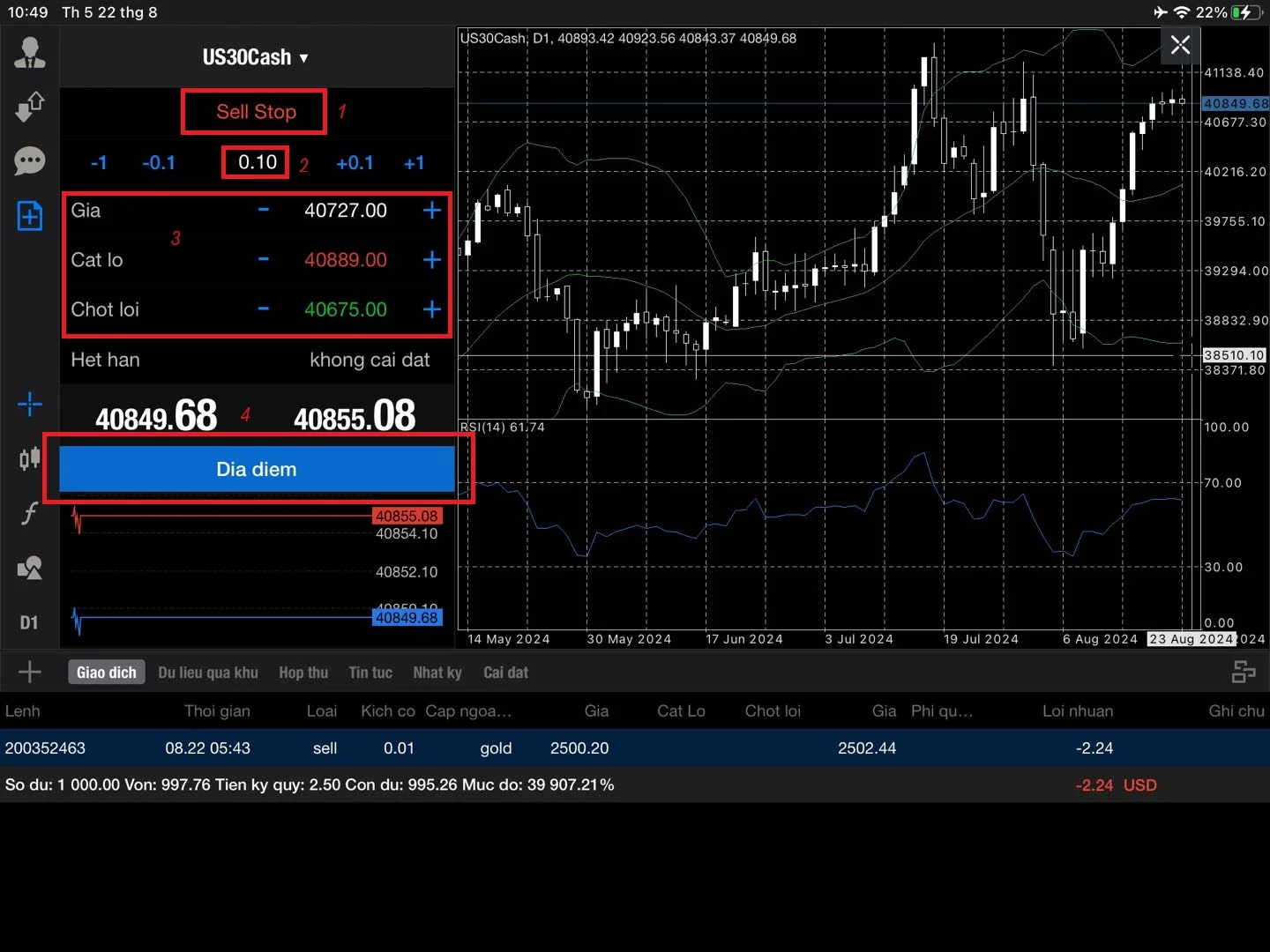The image size is (1270, 952).
Task: Decrease Gia price with minus
Action: click(263, 210)
